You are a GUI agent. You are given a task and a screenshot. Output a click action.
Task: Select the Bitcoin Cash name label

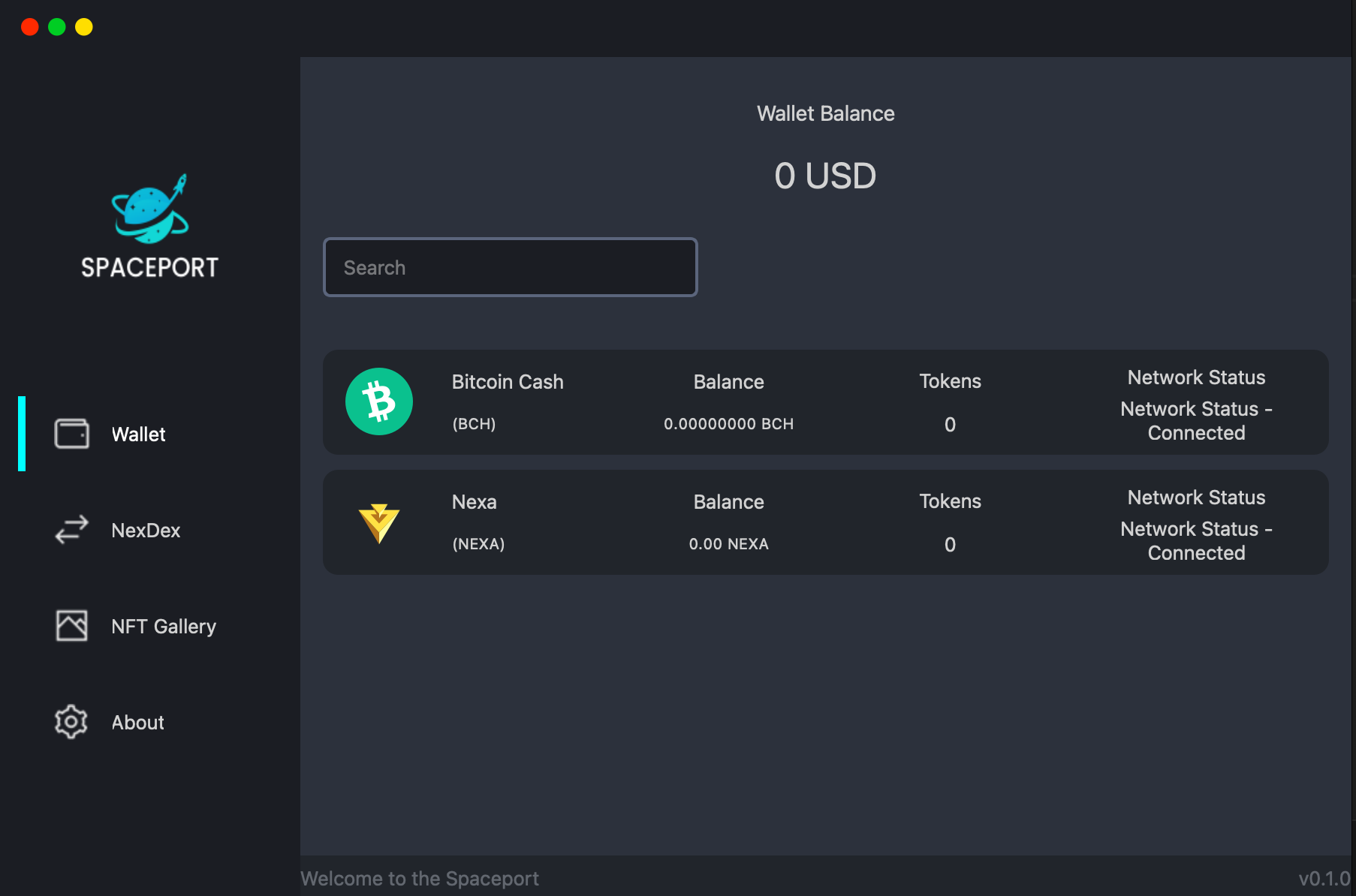pos(508,382)
